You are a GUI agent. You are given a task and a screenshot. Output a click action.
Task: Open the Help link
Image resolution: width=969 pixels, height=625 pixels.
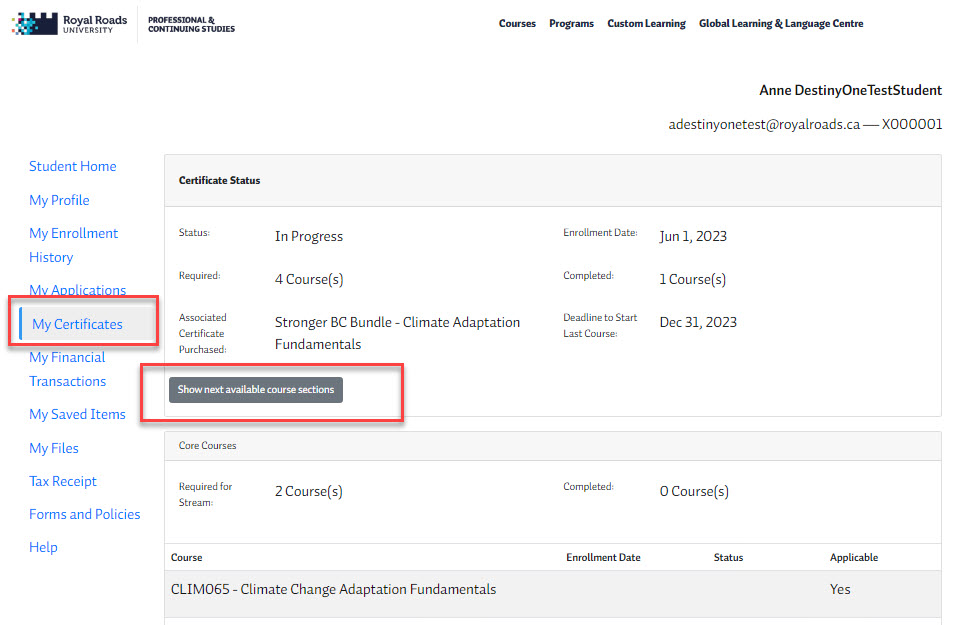43,547
